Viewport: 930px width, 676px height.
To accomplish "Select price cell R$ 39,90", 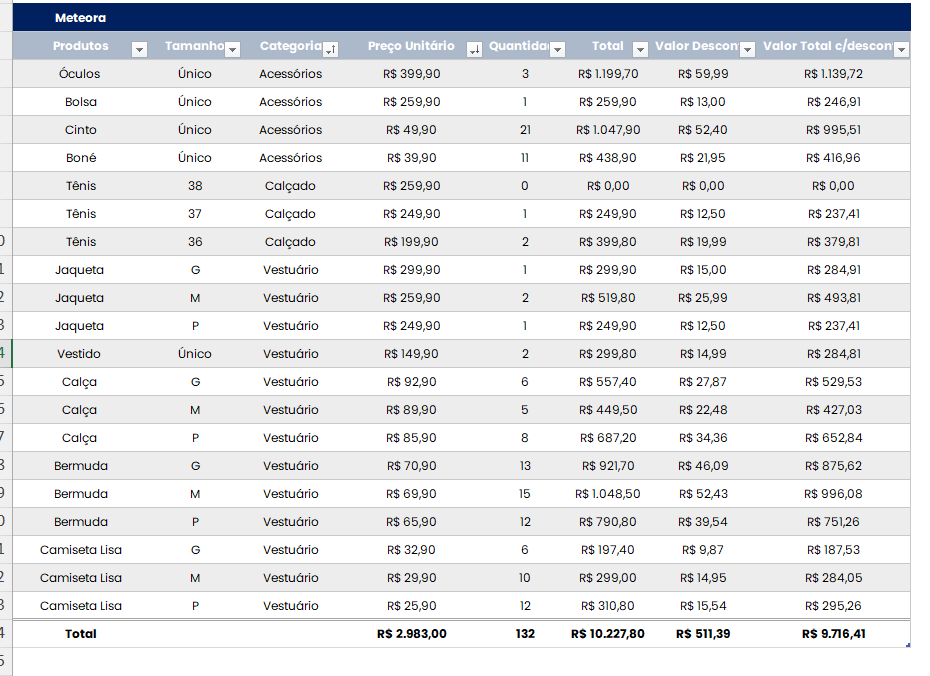I will pos(411,158).
